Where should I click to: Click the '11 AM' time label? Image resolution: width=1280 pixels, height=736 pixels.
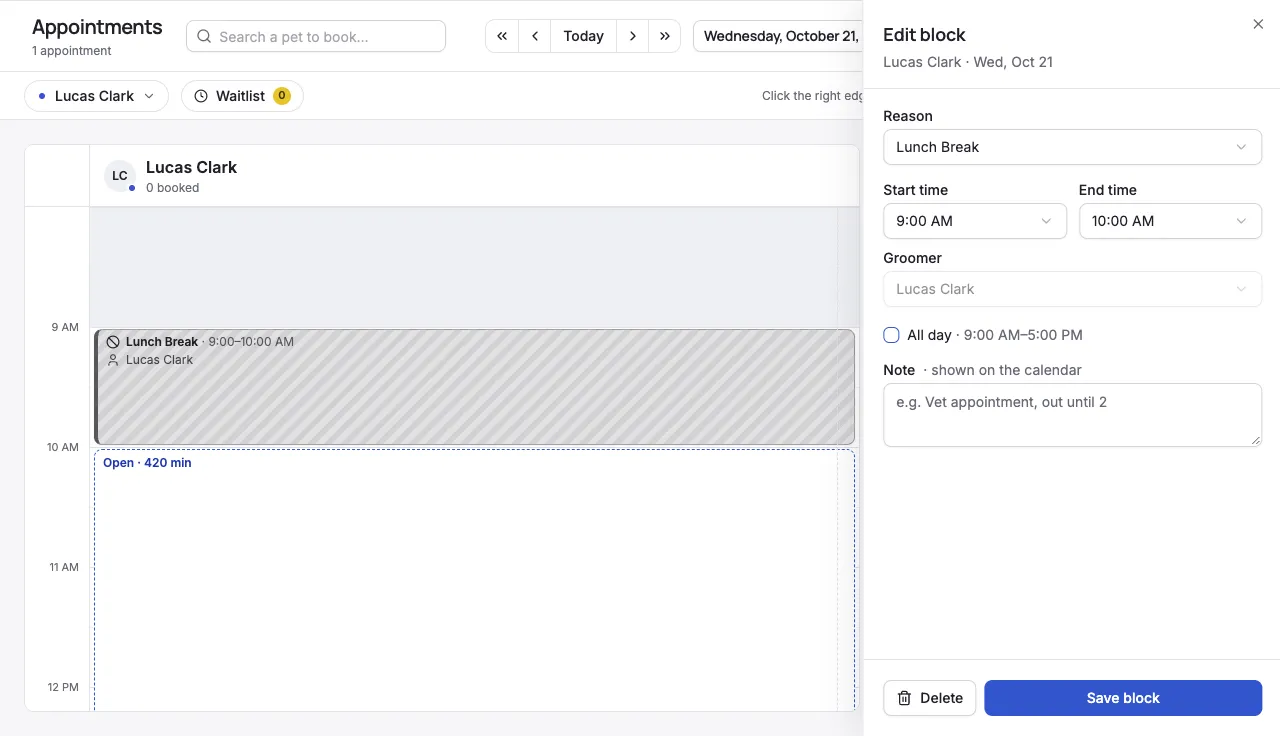[x=63, y=567]
